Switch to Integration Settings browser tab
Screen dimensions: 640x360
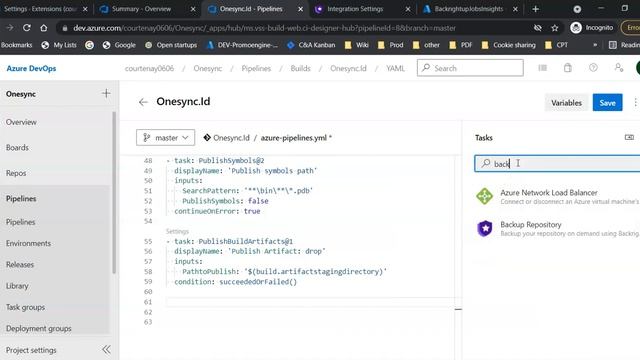coord(355,9)
